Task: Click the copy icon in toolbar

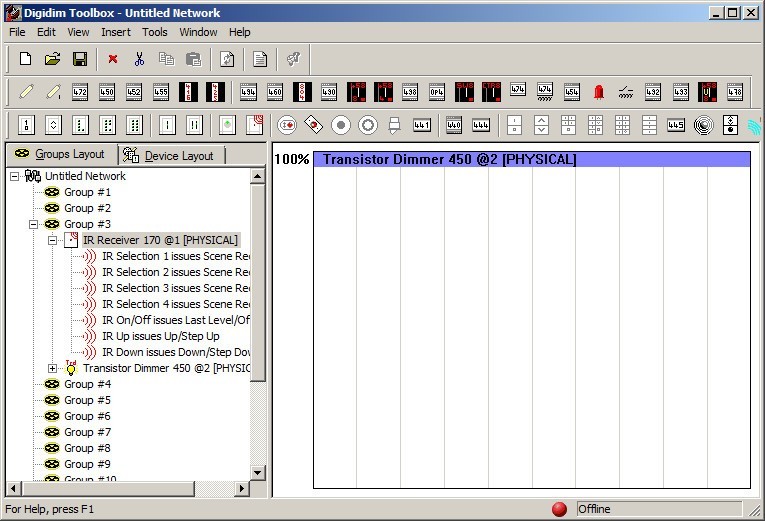Action: point(166,59)
